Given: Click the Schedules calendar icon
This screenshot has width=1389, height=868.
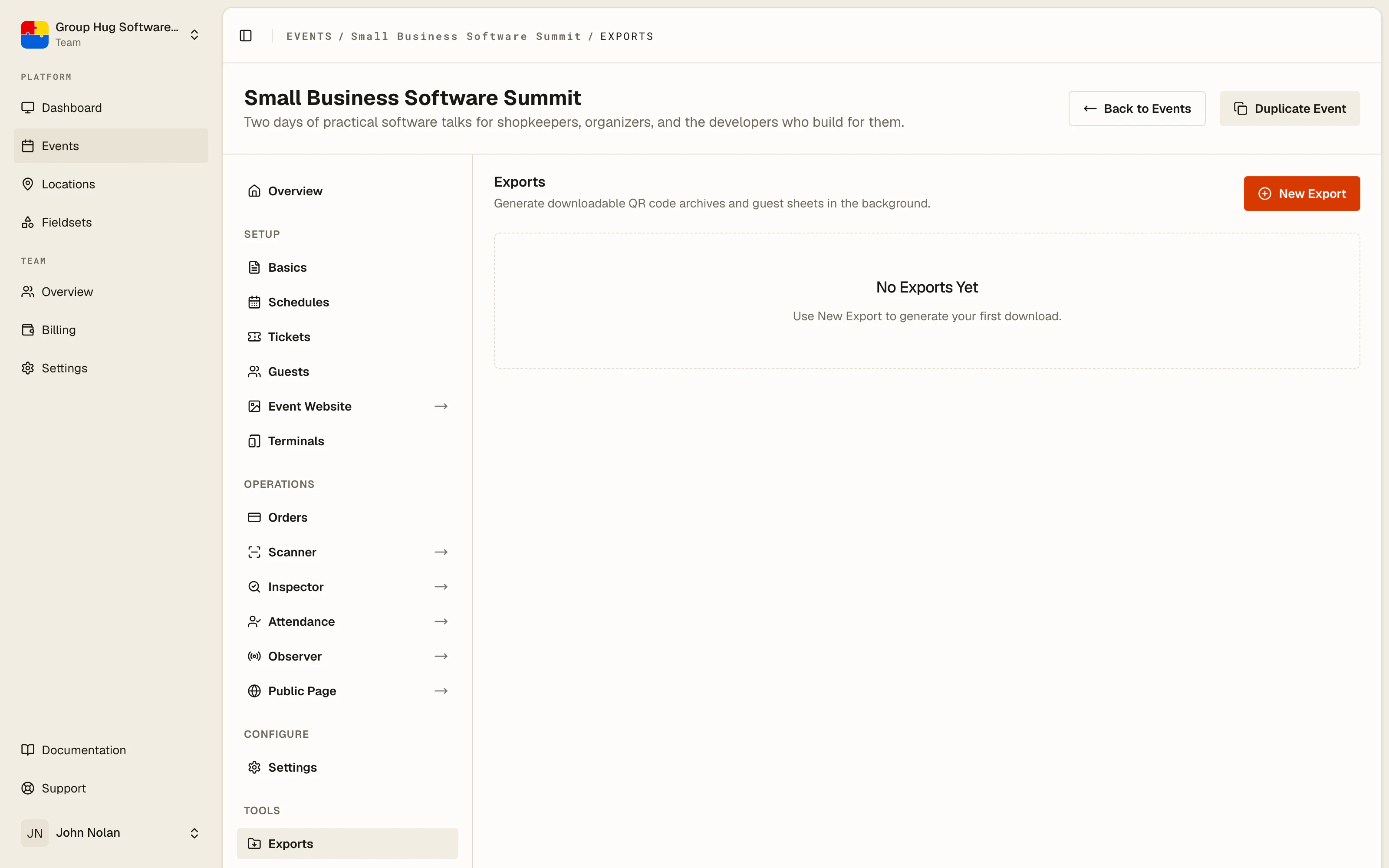Looking at the screenshot, I should pos(254,302).
